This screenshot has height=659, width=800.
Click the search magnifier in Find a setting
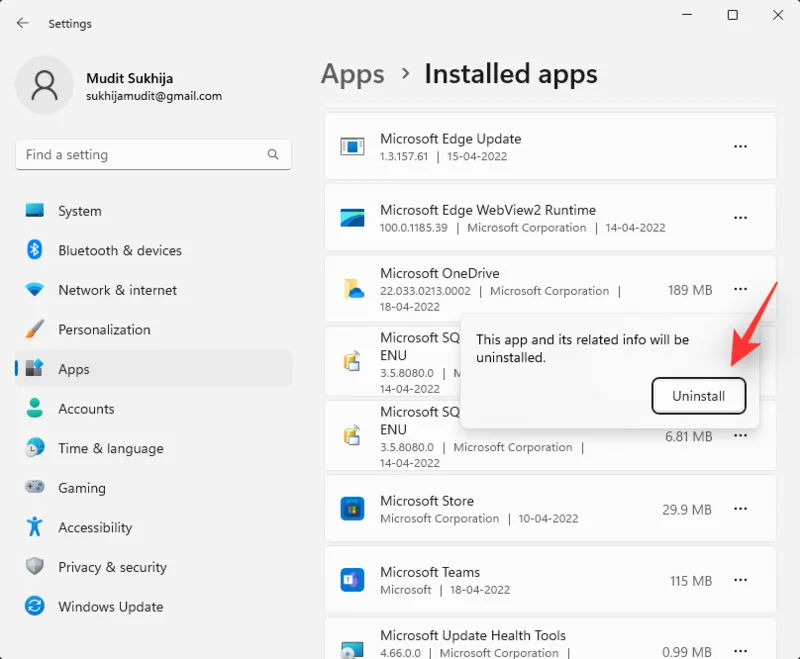pyautogui.click(x=273, y=155)
